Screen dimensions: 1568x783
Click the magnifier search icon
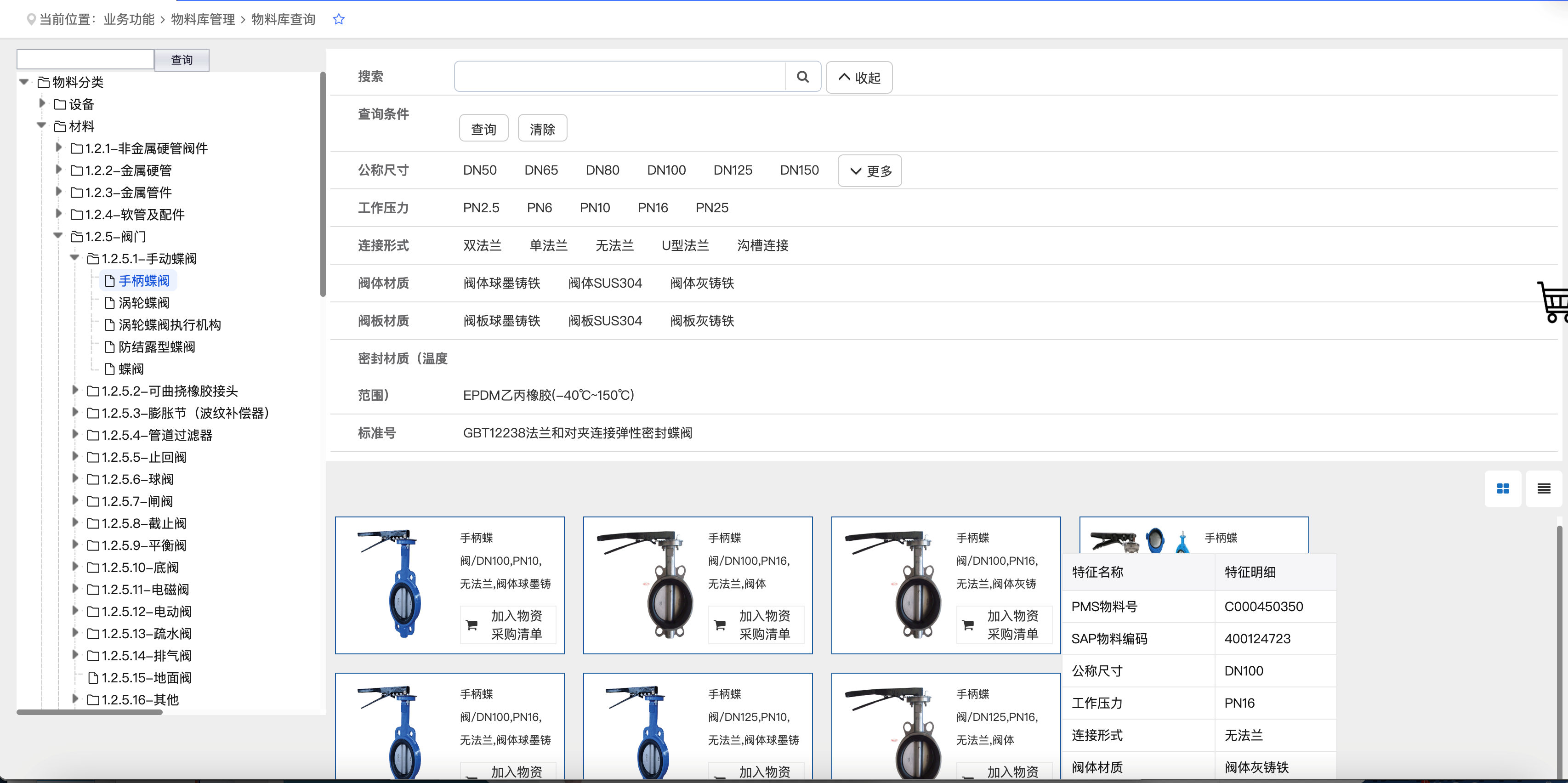(x=803, y=77)
